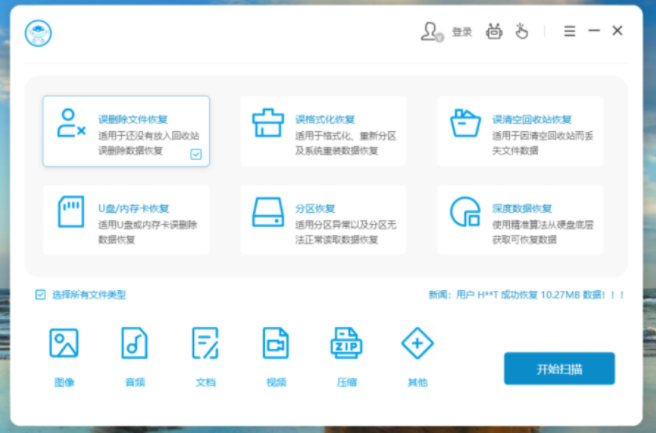
Task: Click the 分区恢复 title text
Action: click(315, 208)
